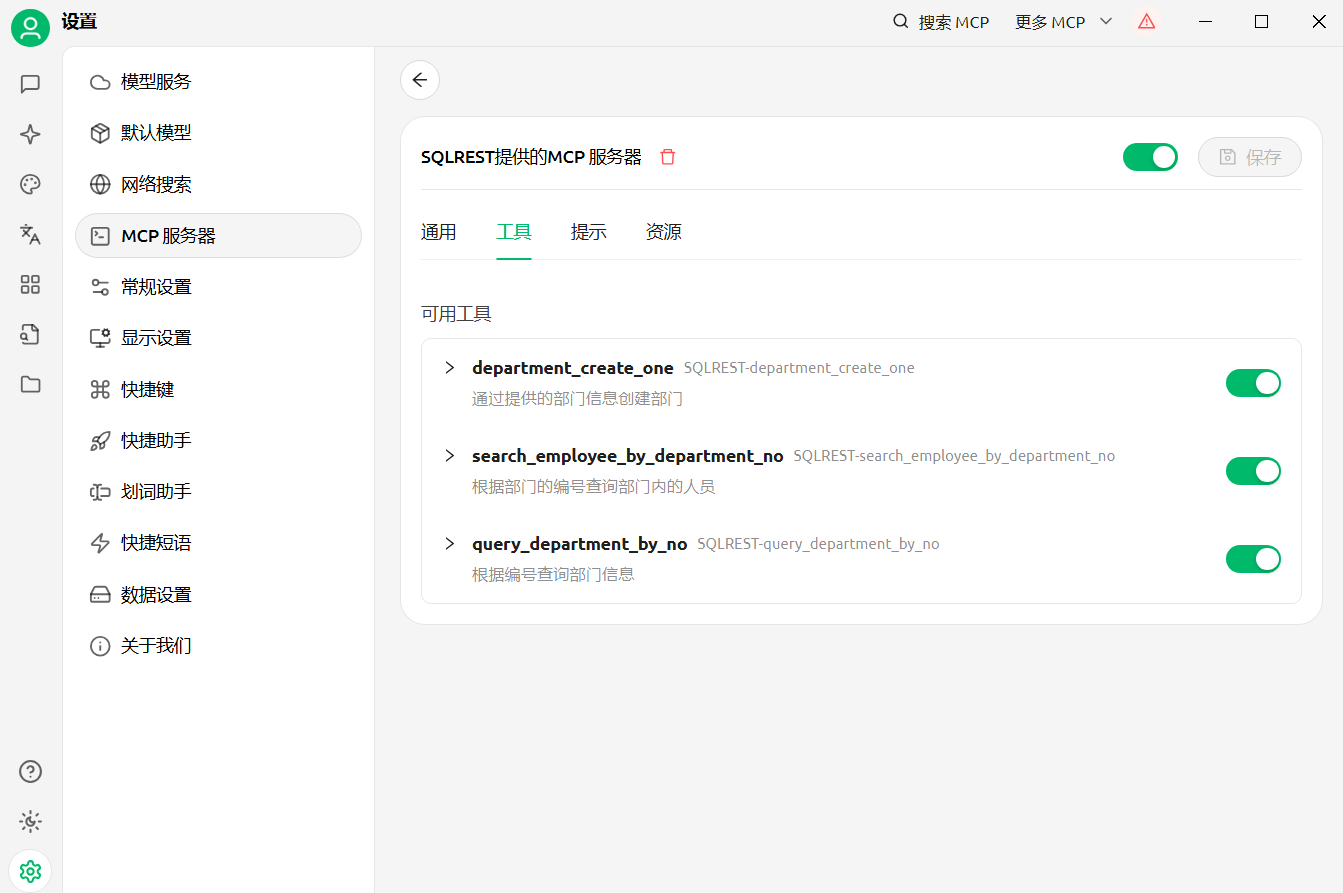
Task: Switch the theme with moon-sun icon
Action: pos(30,822)
